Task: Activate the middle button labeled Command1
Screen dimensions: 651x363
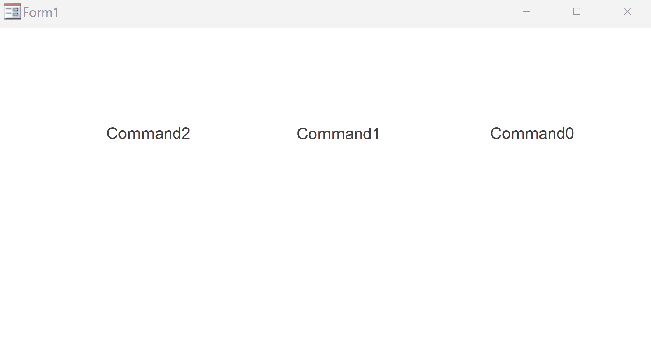Action: [x=338, y=133]
